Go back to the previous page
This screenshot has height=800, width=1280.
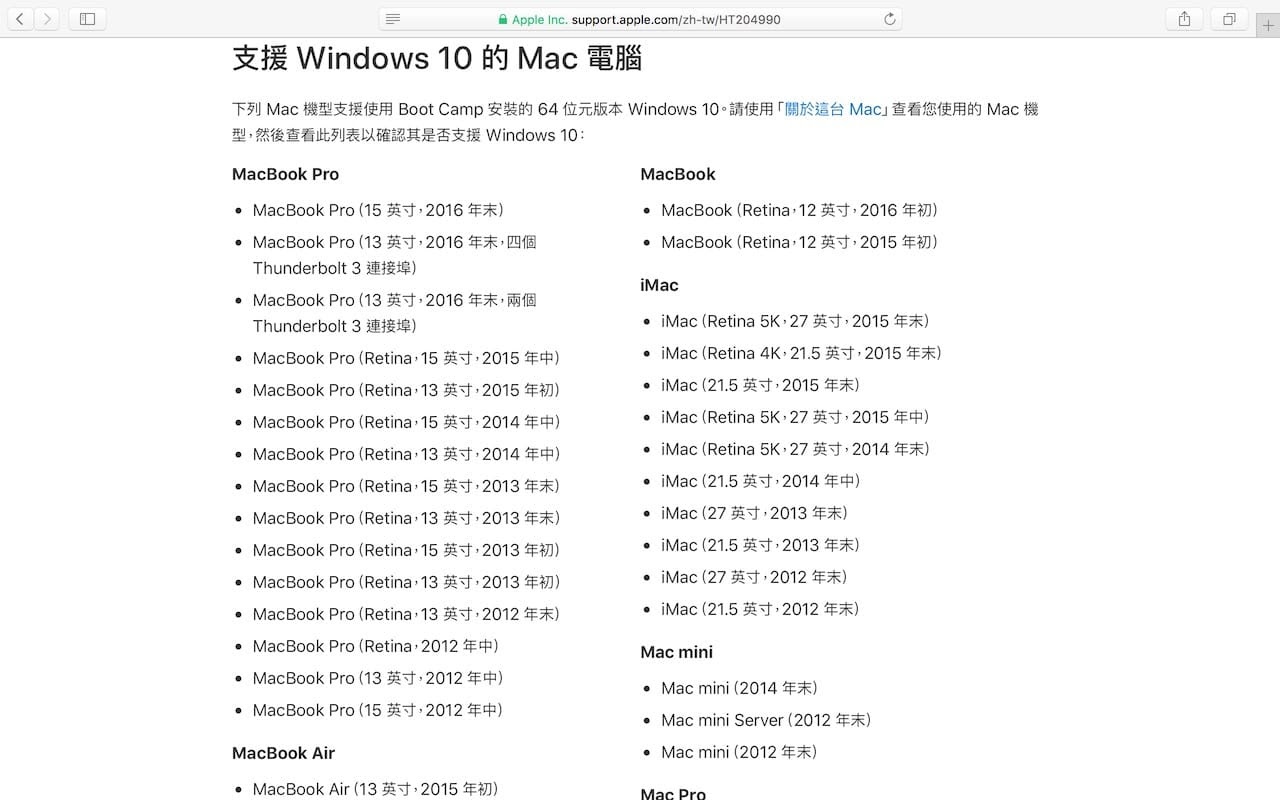(x=19, y=19)
